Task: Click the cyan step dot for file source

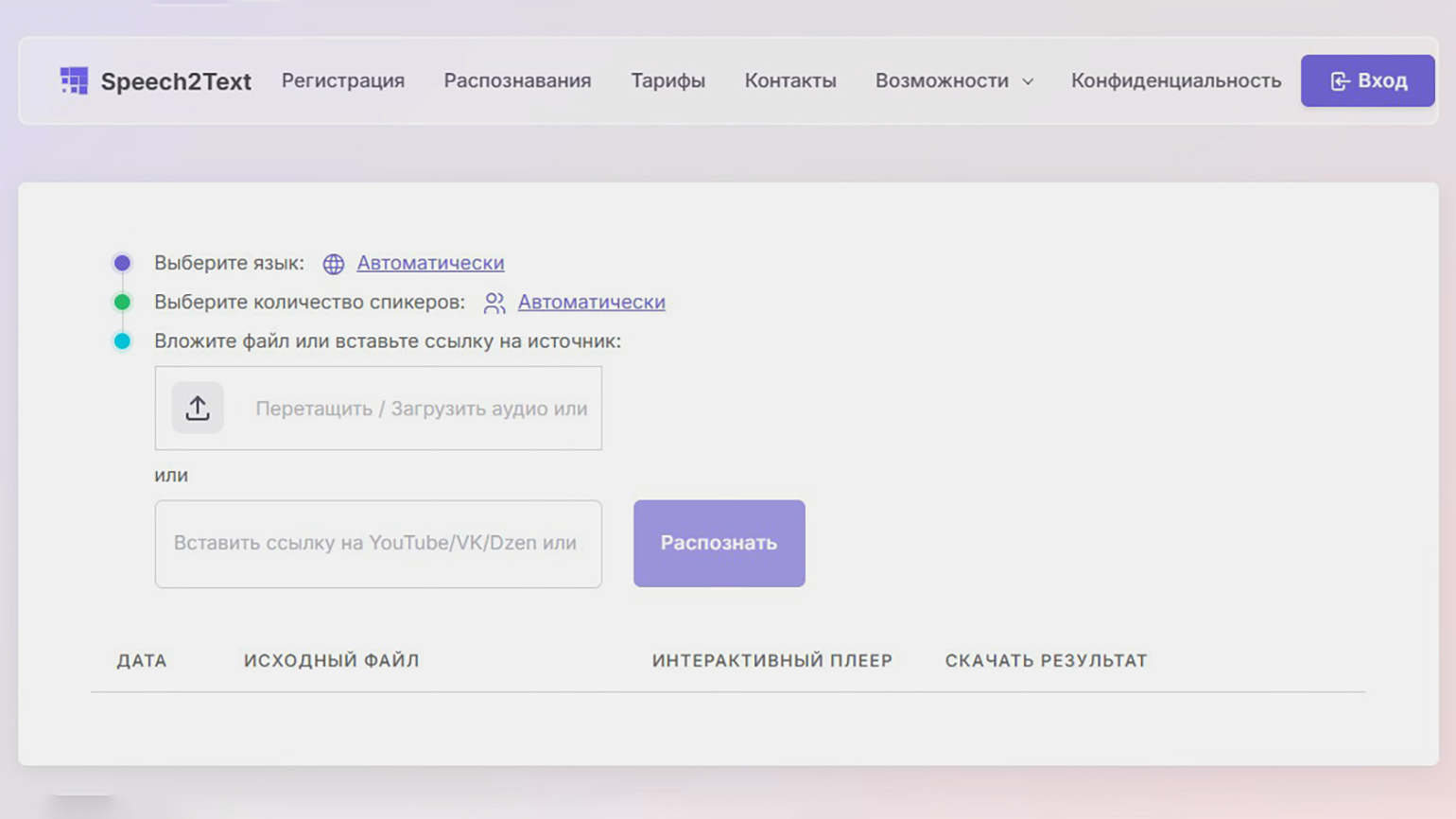Action: 122,341
